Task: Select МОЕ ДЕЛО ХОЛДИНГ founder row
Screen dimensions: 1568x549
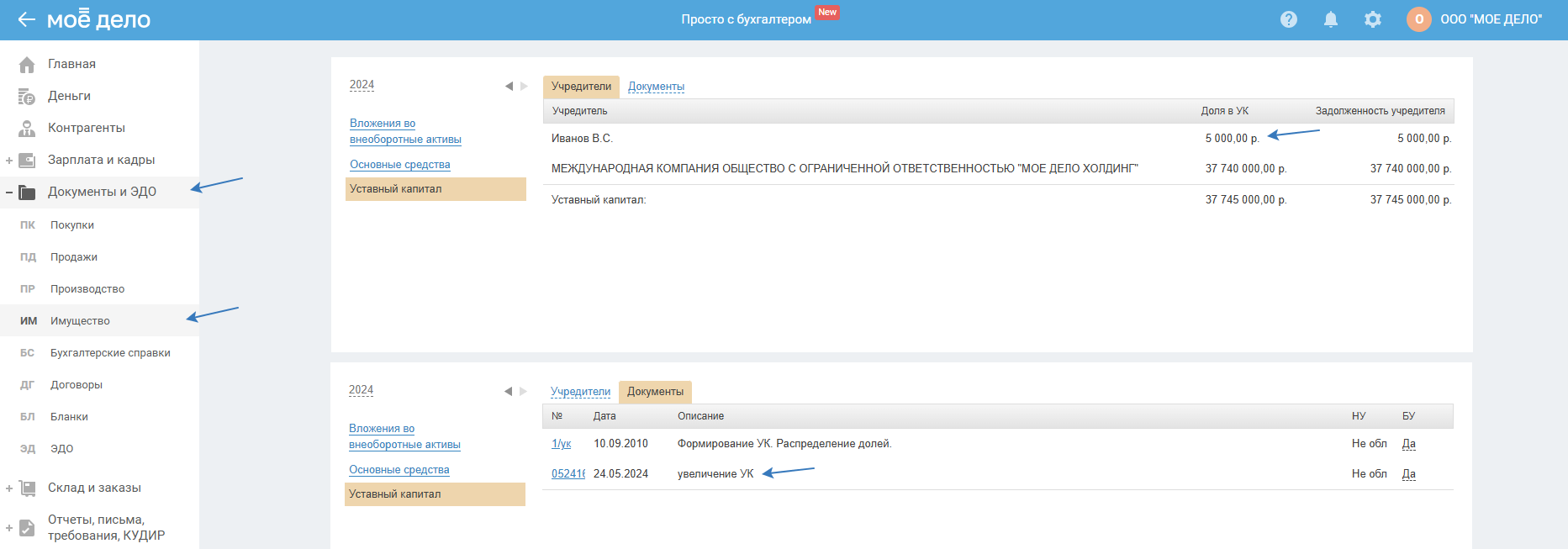Action: pyautogui.click(x=999, y=169)
